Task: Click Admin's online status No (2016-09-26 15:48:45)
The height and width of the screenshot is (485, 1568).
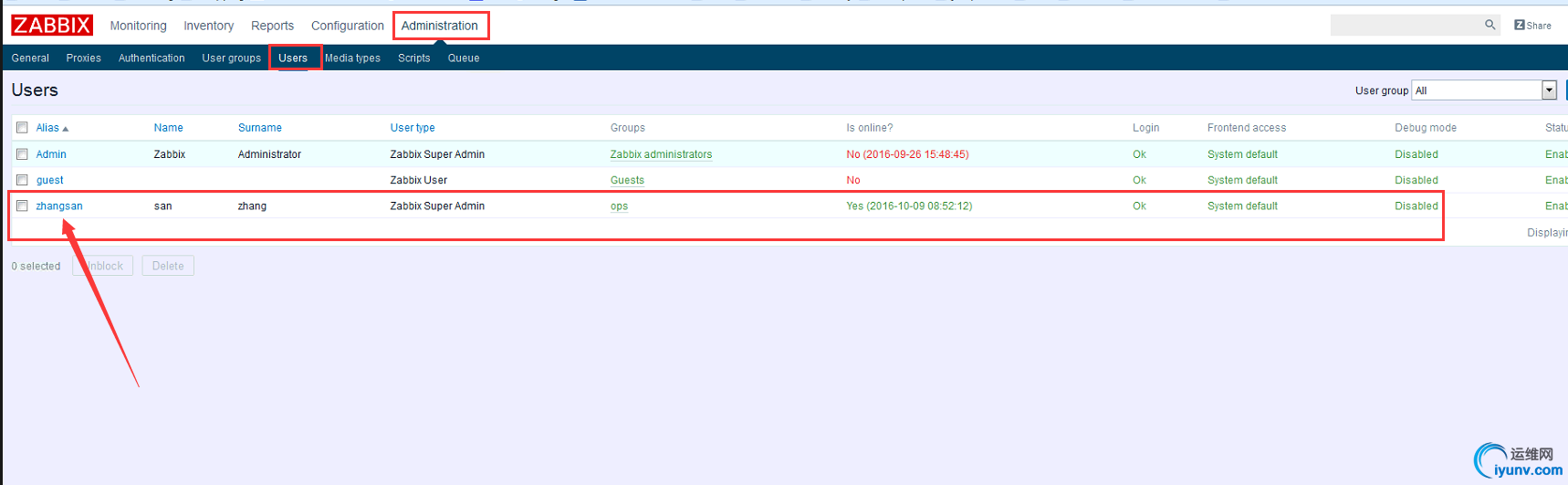Action: 907,154
